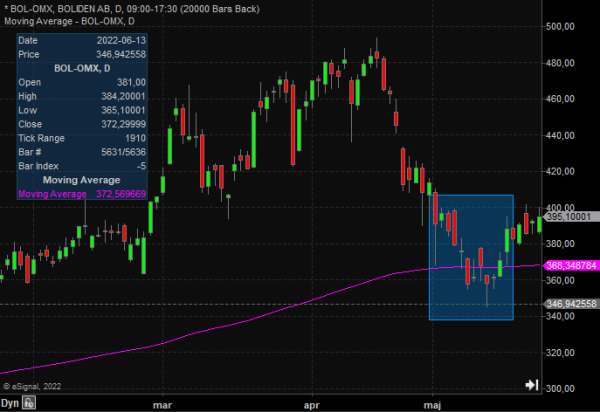The image size is (600, 412).
Task: Select the High value 384,20001
Action: pyautogui.click(x=123, y=96)
